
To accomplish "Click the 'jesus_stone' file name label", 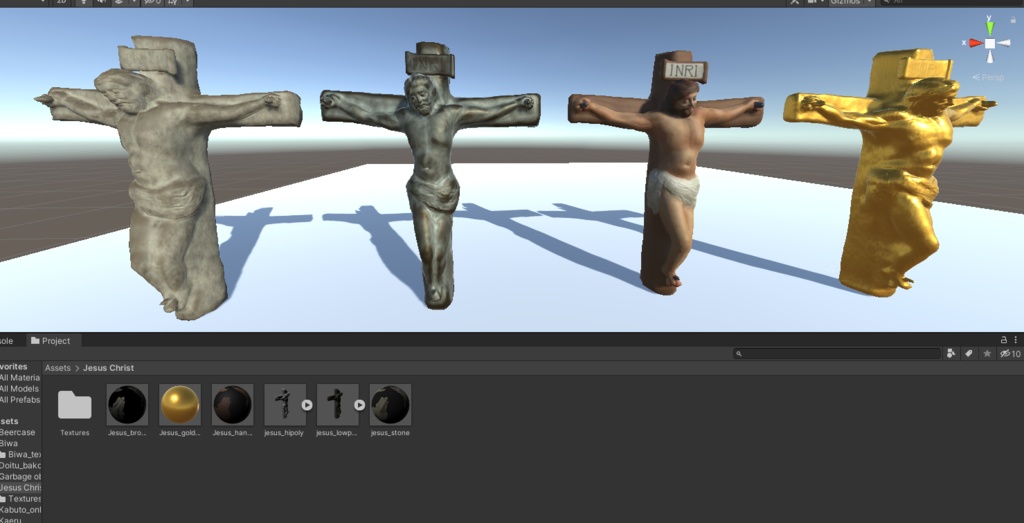I will (390, 433).
